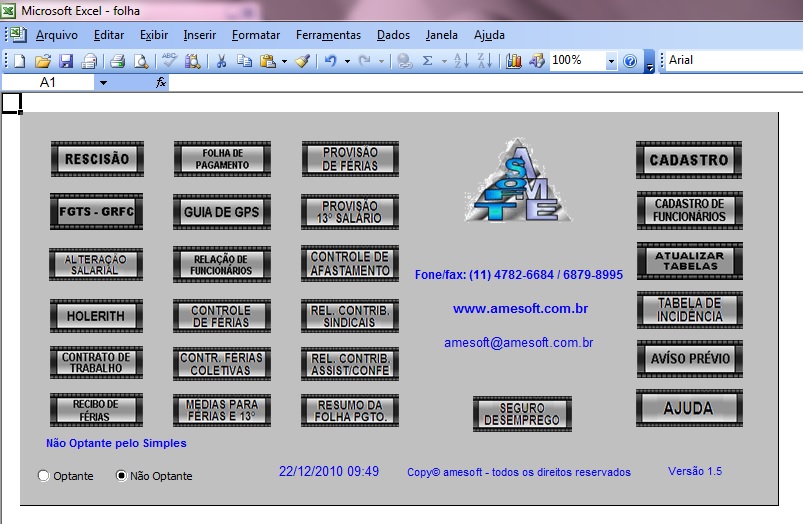Select the Optante radio button
Viewport: 804px width, 524px height.
[43, 476]
